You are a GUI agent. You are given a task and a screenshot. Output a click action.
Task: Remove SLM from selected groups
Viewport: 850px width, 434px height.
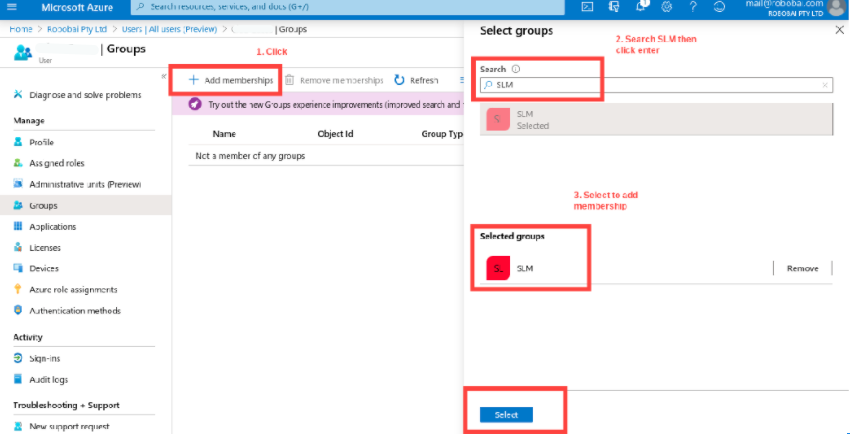[802, 268]
